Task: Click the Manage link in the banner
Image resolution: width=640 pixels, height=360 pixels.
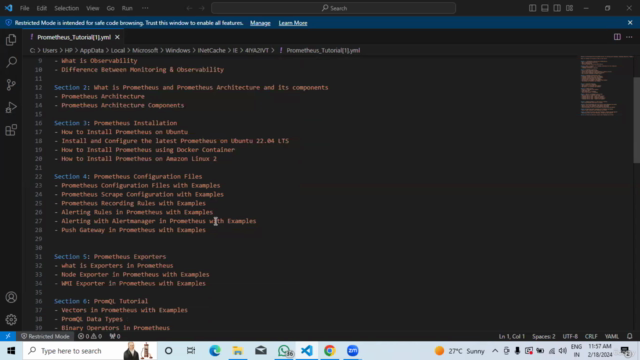Action: 260,23
